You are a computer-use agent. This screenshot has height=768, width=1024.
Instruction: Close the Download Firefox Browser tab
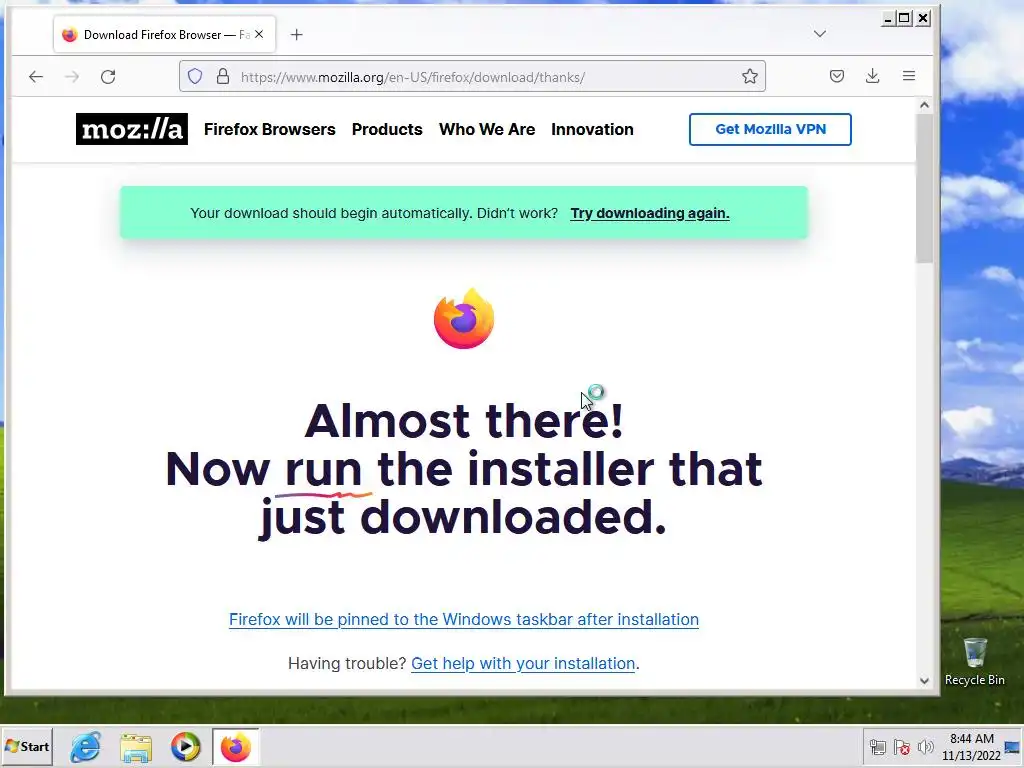259,35
